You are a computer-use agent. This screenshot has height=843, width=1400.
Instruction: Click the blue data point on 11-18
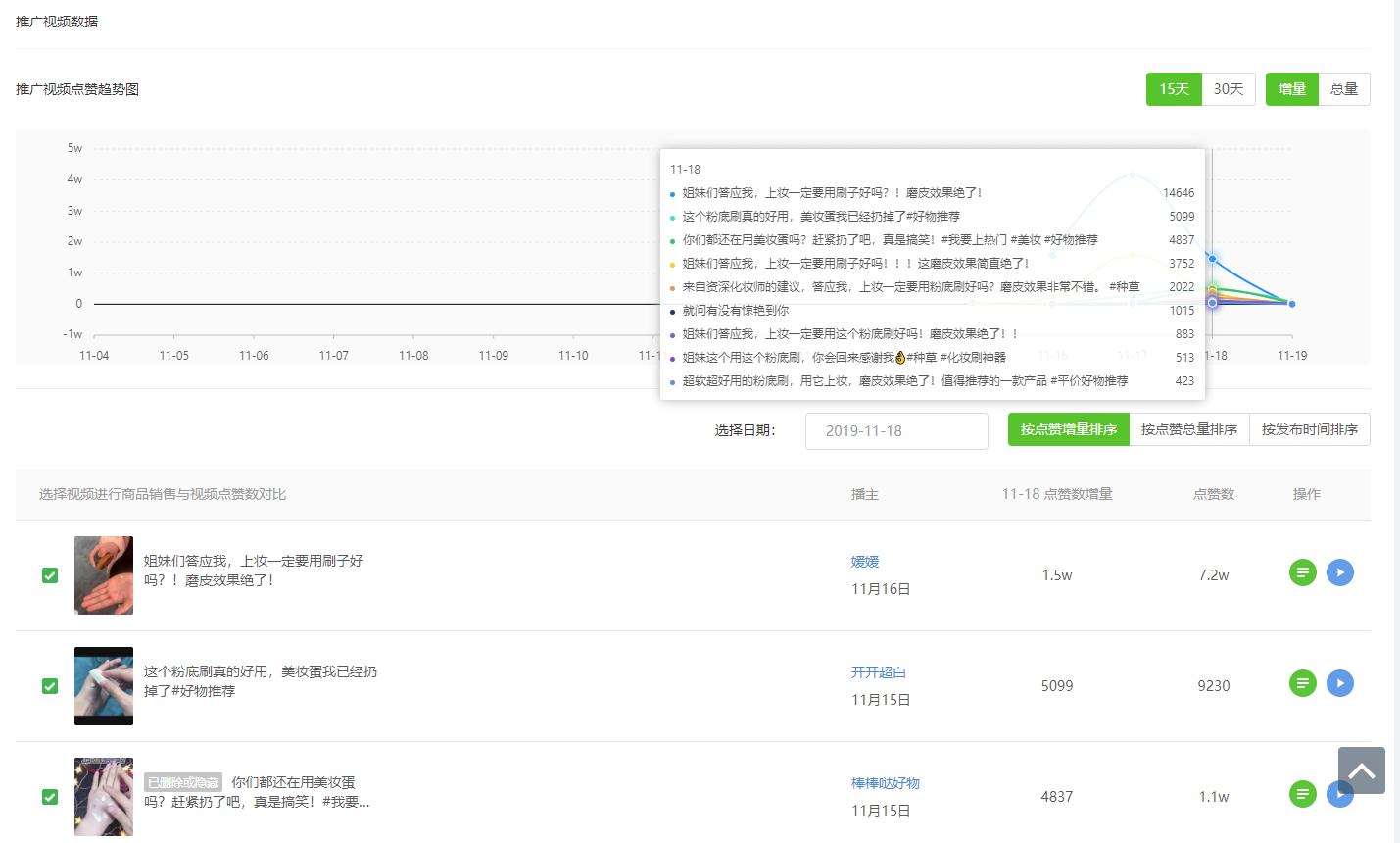point(1213,259)
